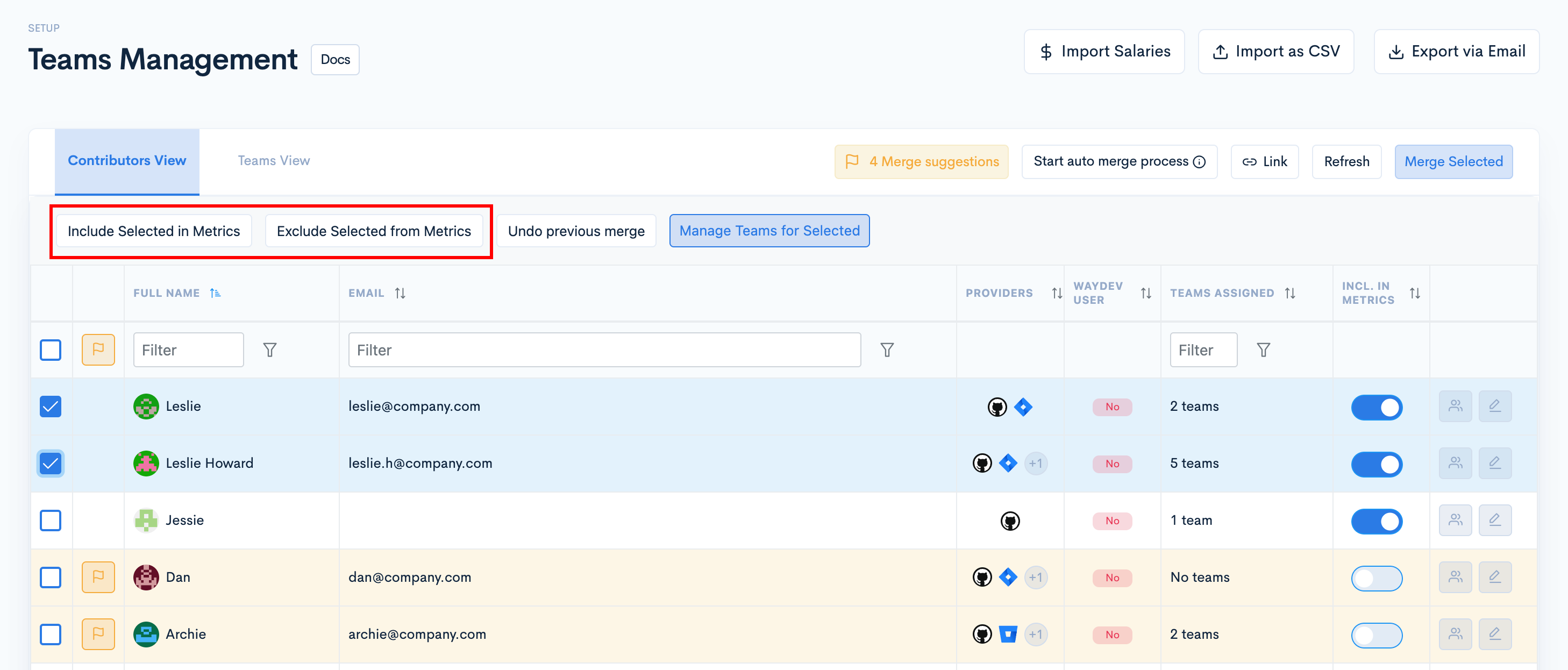Show extra providers (+1) for Archie
Image resolution: width=1568 pixels, height=670 pixels.
(x=1036, y=635)
